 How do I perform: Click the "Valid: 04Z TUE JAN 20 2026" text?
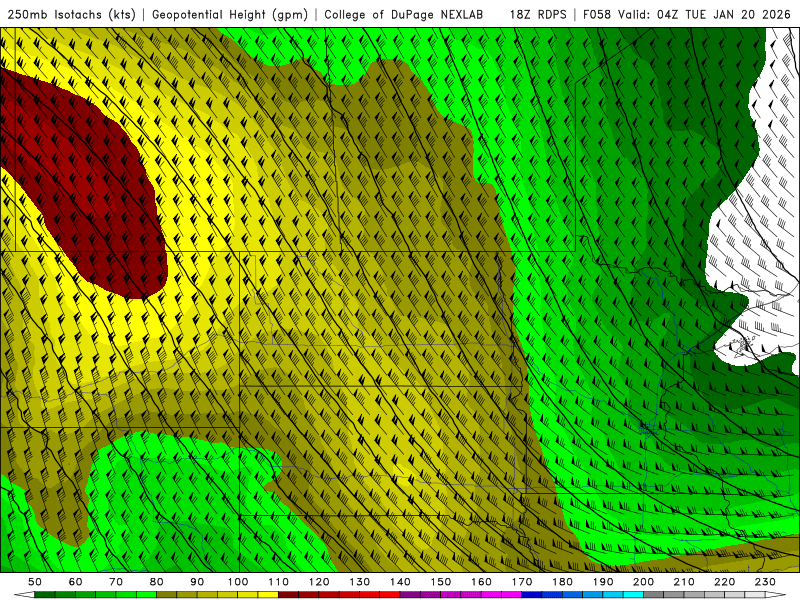704,14
